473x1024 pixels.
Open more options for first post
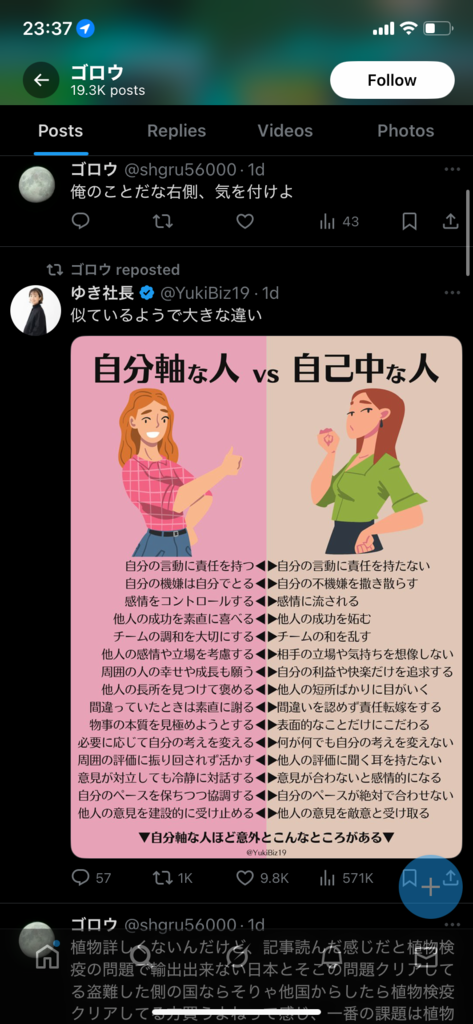[452, 170]
